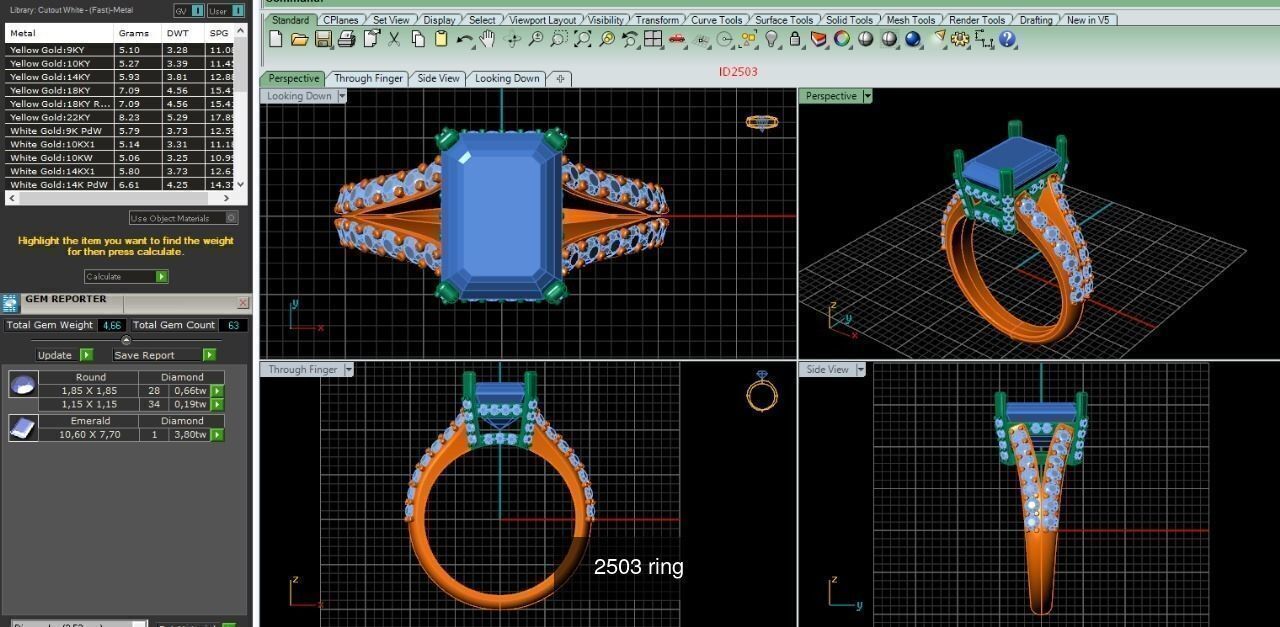
Task: Click the red car Named Views icon
Action: tap(677, 39)
